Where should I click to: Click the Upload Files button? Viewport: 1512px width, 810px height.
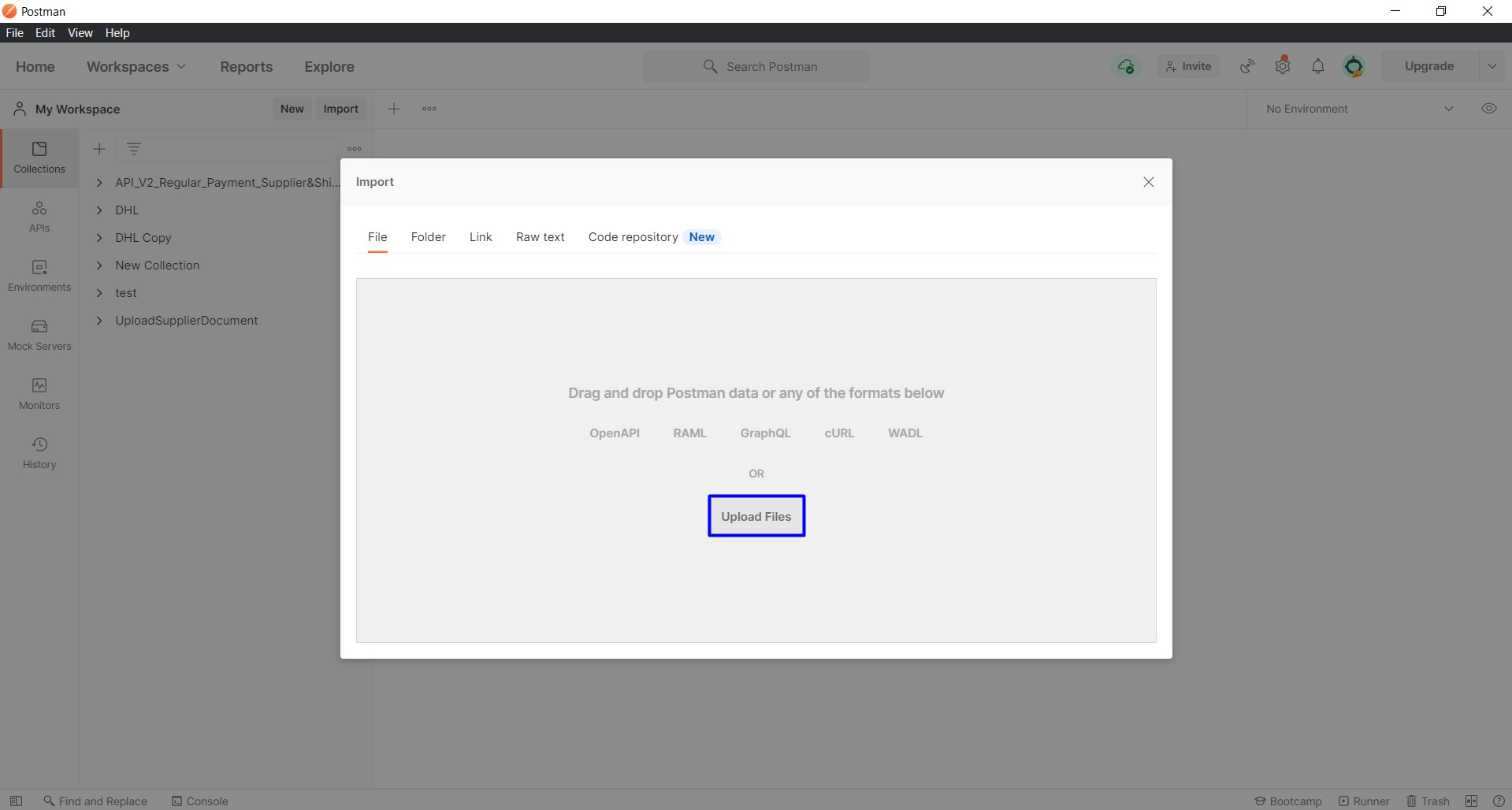pos(756,517)
